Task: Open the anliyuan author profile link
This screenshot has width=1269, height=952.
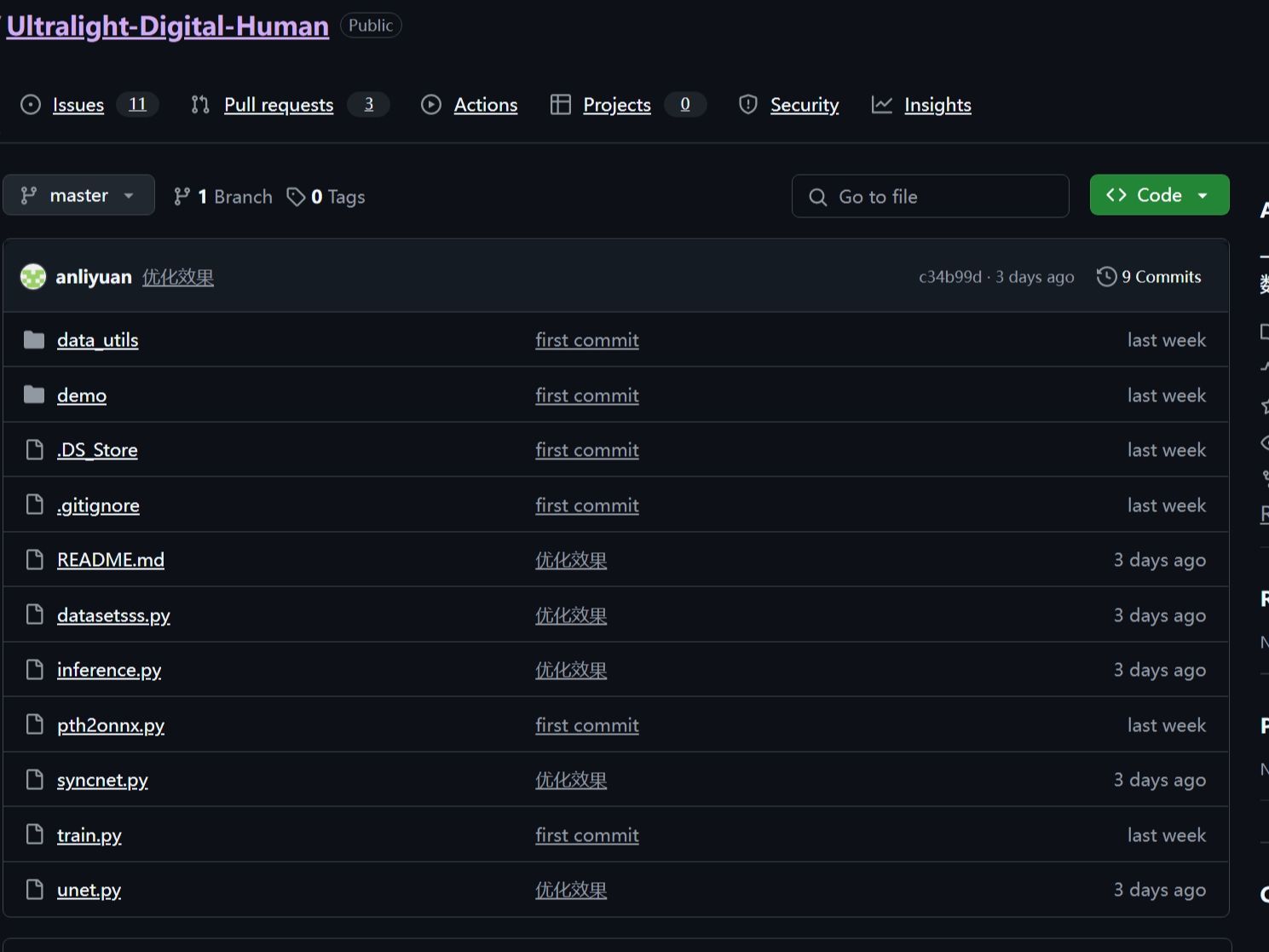Action: pyautogui.click(x=94, y=277)
